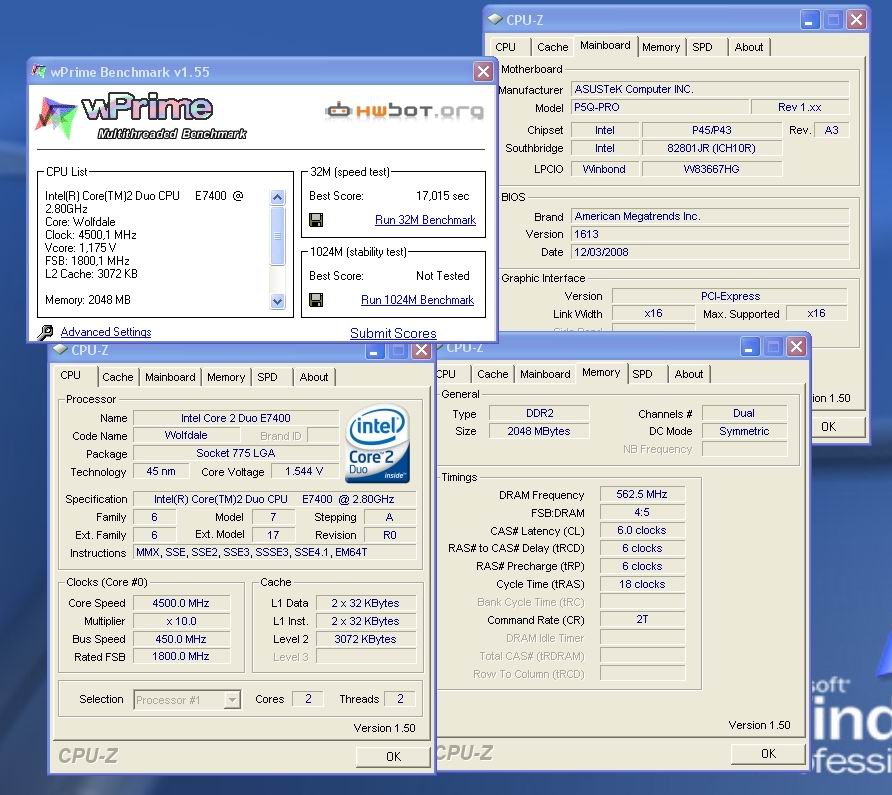Open Cache tab in Memory window

click(493, 374)
